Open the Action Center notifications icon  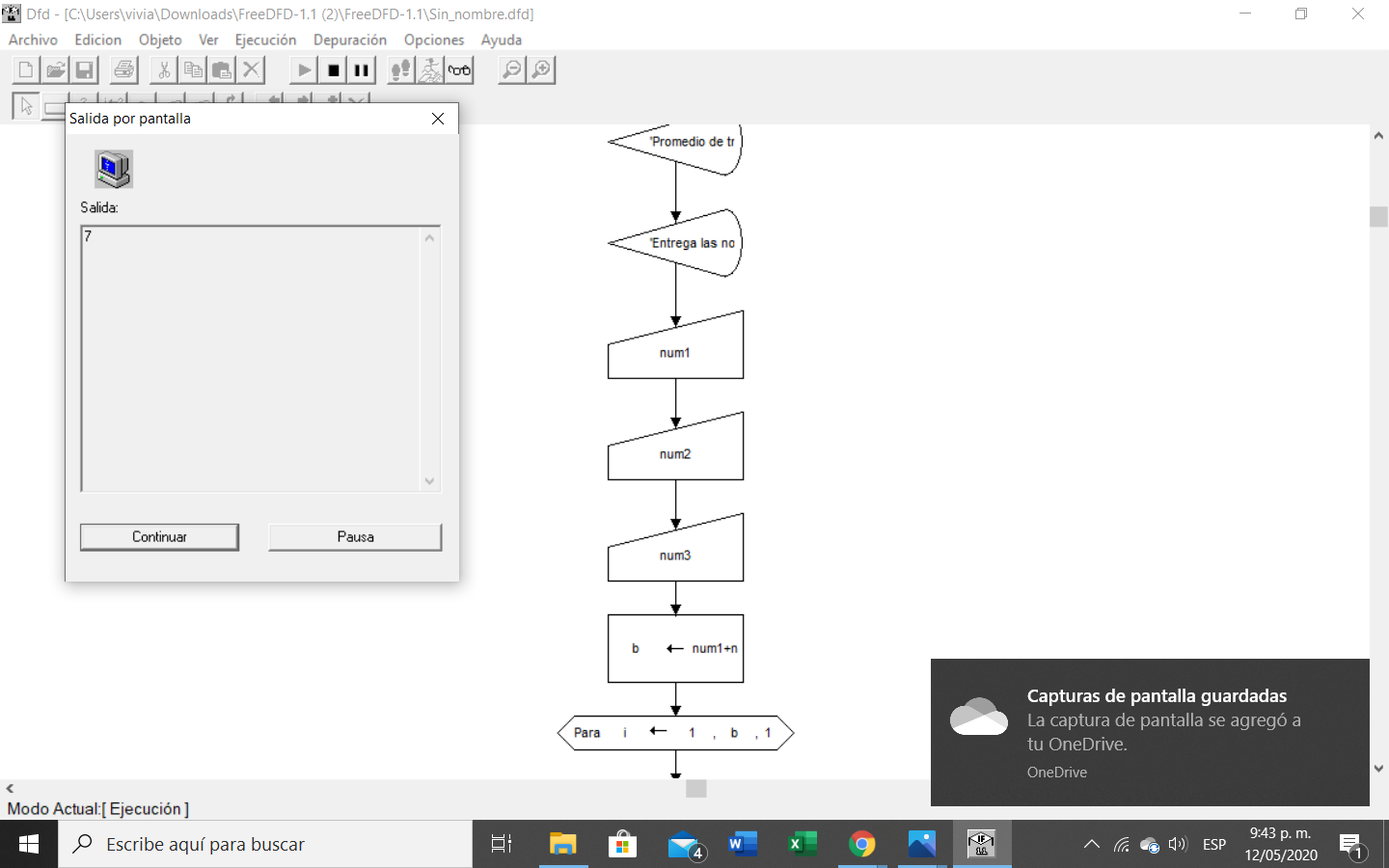pos(1351,846)
